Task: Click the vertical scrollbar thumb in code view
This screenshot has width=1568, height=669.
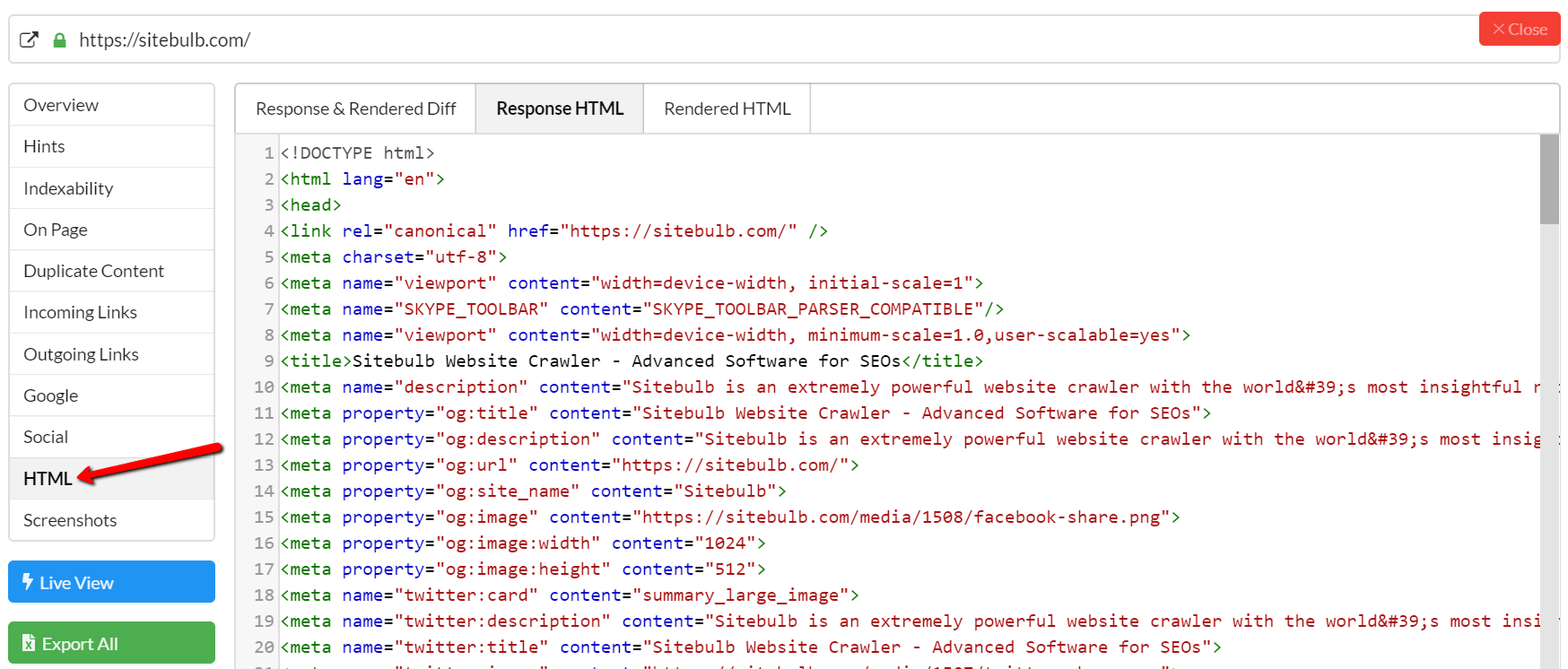Action: tap(1549, 179)
